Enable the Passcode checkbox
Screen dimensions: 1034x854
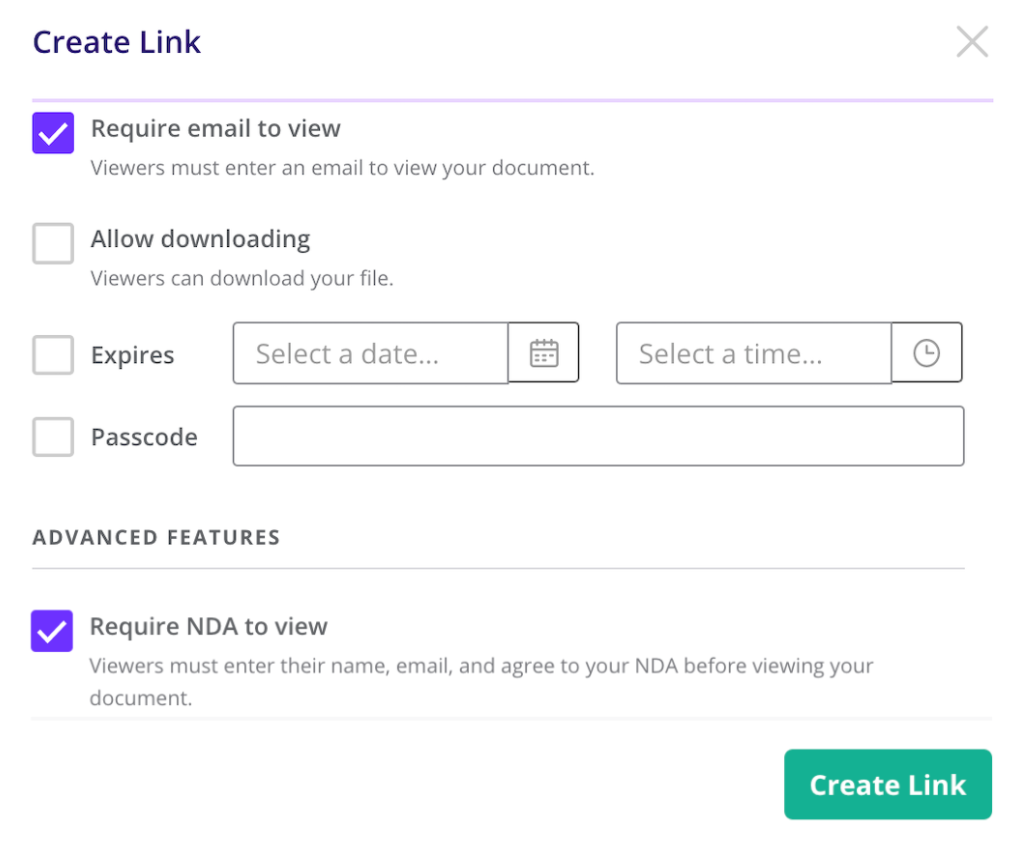53,437
